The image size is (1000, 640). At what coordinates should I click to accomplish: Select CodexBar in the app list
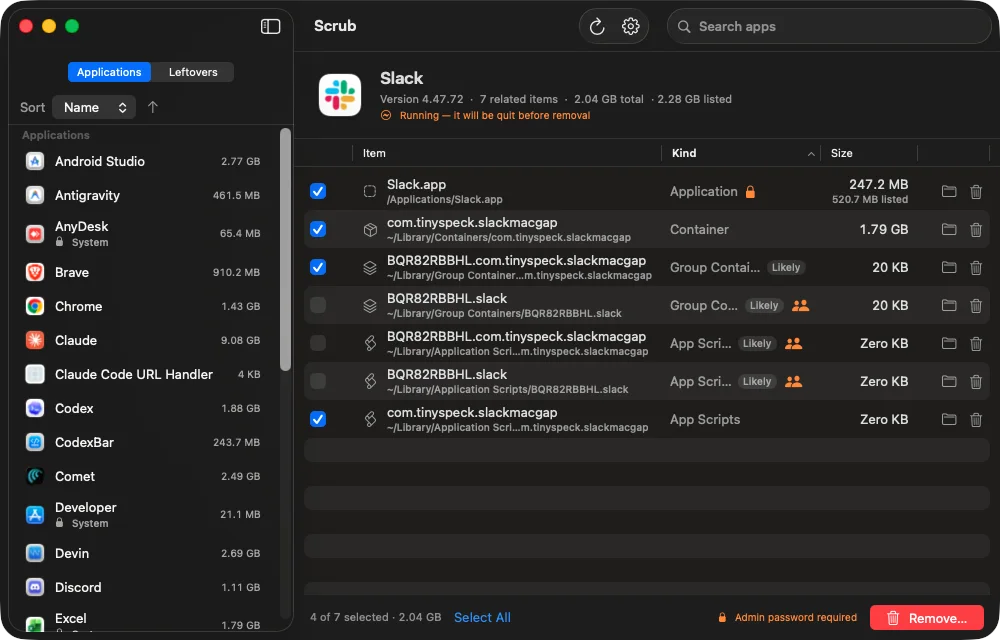[x=145, y=442]
